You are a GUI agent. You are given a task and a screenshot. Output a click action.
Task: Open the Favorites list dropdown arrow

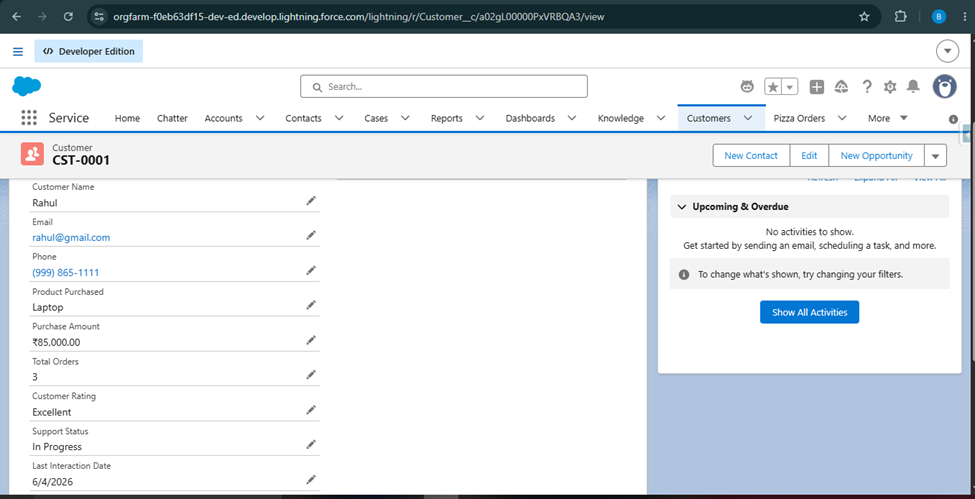tap(790, 87)
